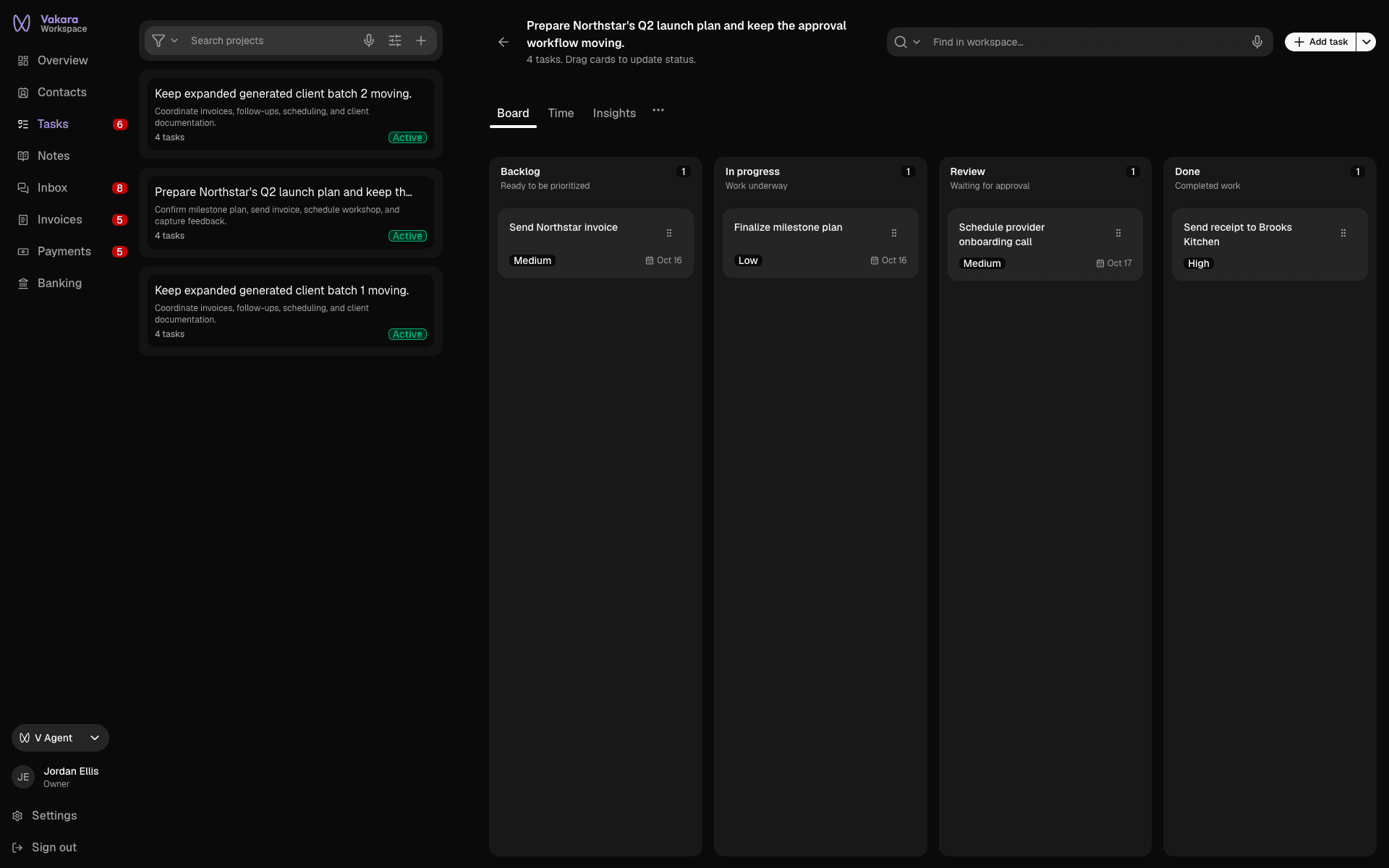Expand the workspace search scope dropdown
Viewport: 1389px width, 868px height.
click(x=907, y=42)
